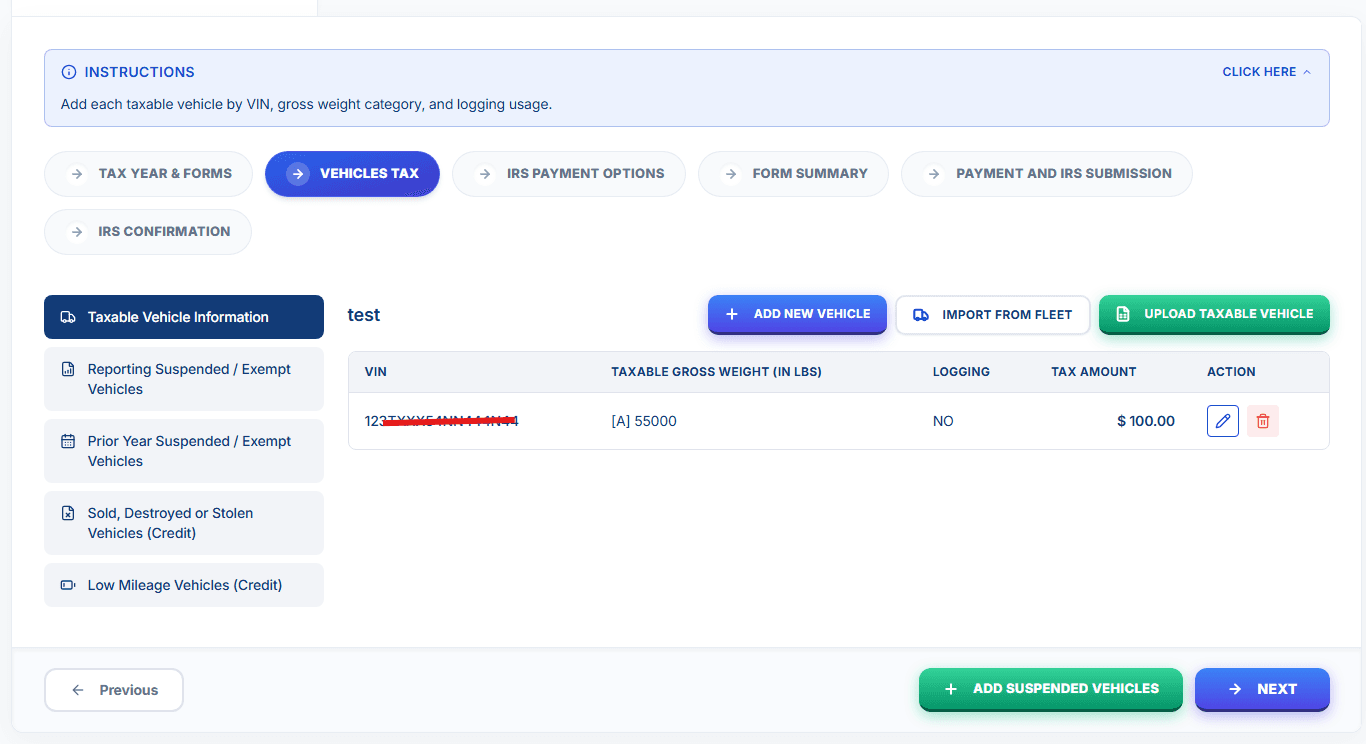The height and width of the screenshot is (744, 1366).
Task: Click the calendar icon for Prior Year Suspended
Action: pyautogui.click(x=68, y=441)
